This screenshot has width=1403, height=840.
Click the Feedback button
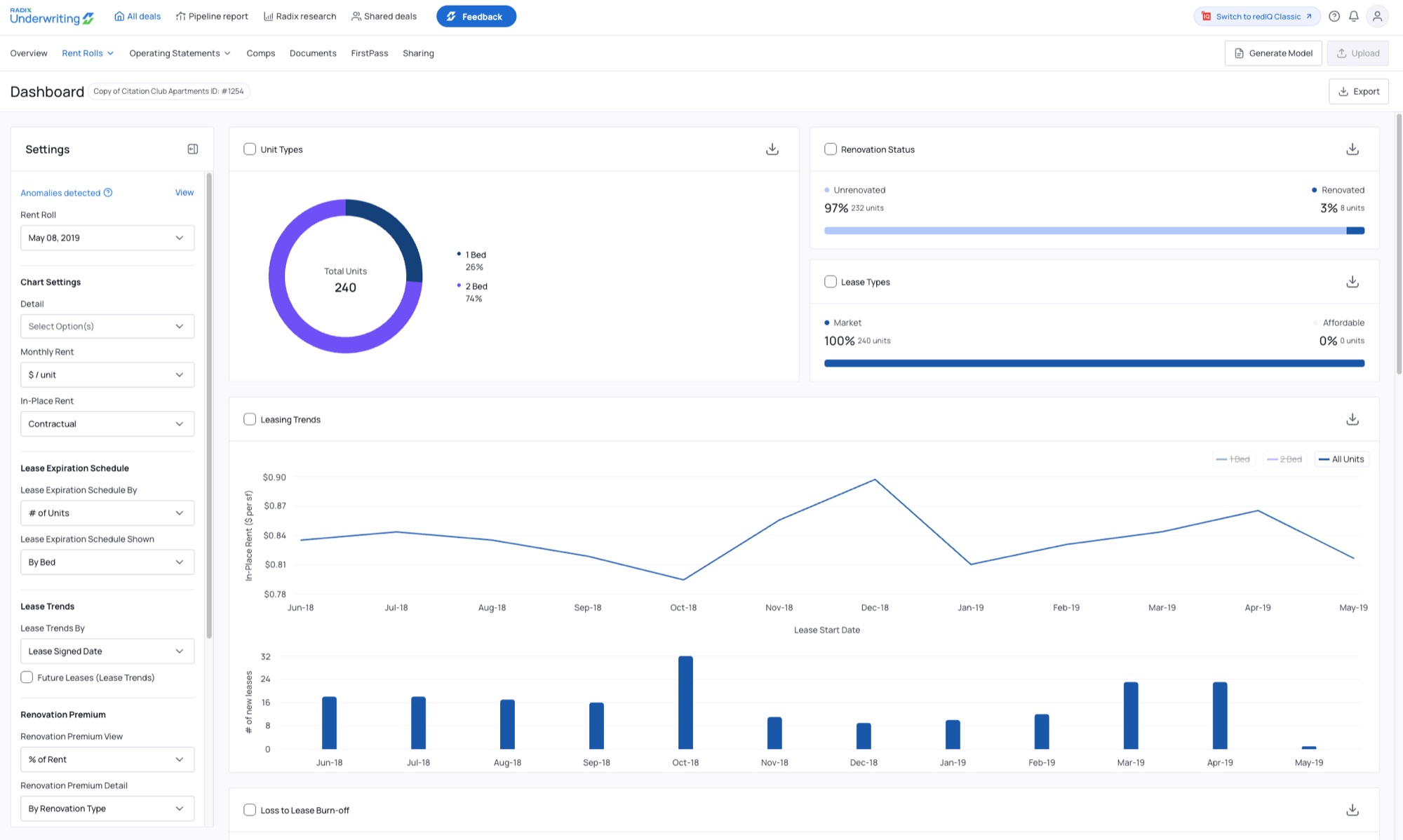pyautogui.click(x=476, y=16)
